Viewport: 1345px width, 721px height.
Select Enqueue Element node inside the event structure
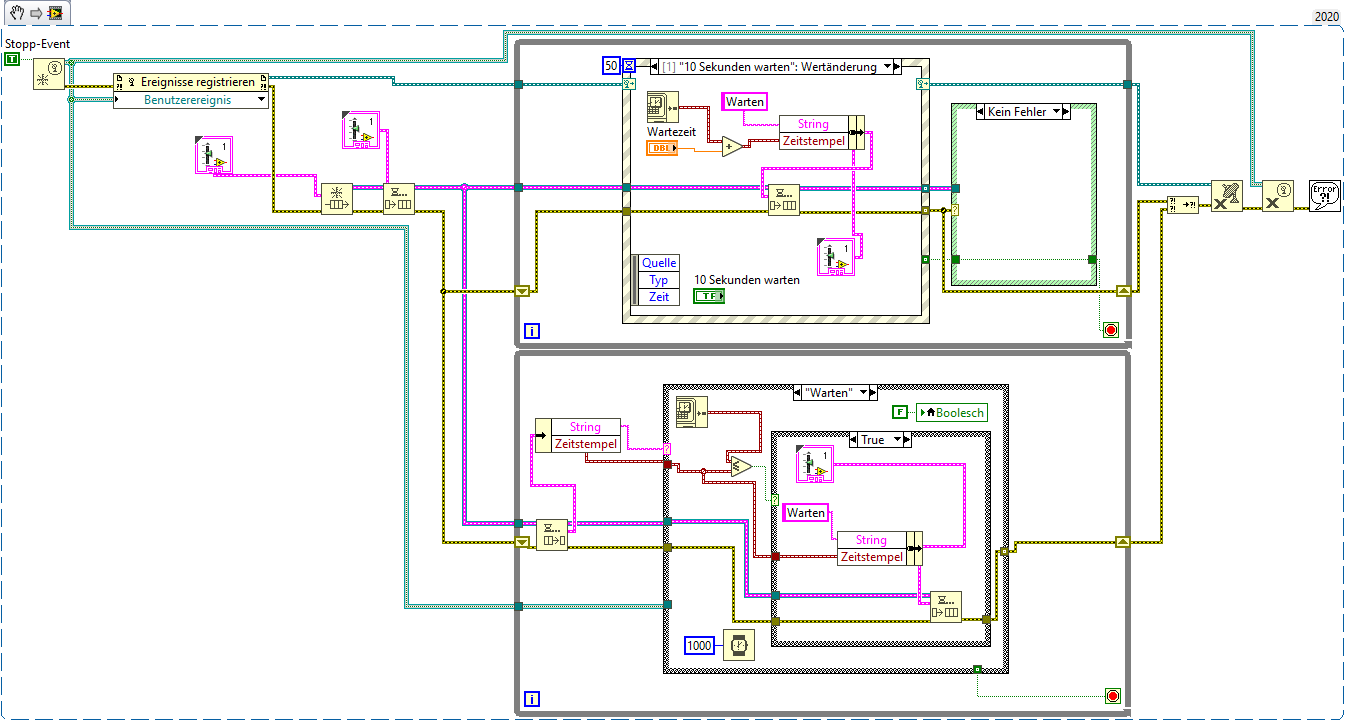coord(784,198)
